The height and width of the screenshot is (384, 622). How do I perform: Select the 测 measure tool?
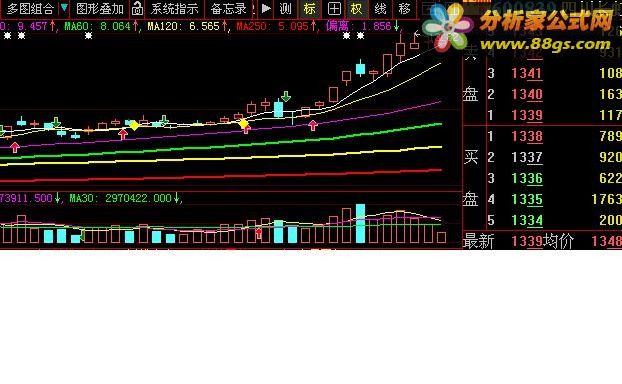tap(285, 9)
